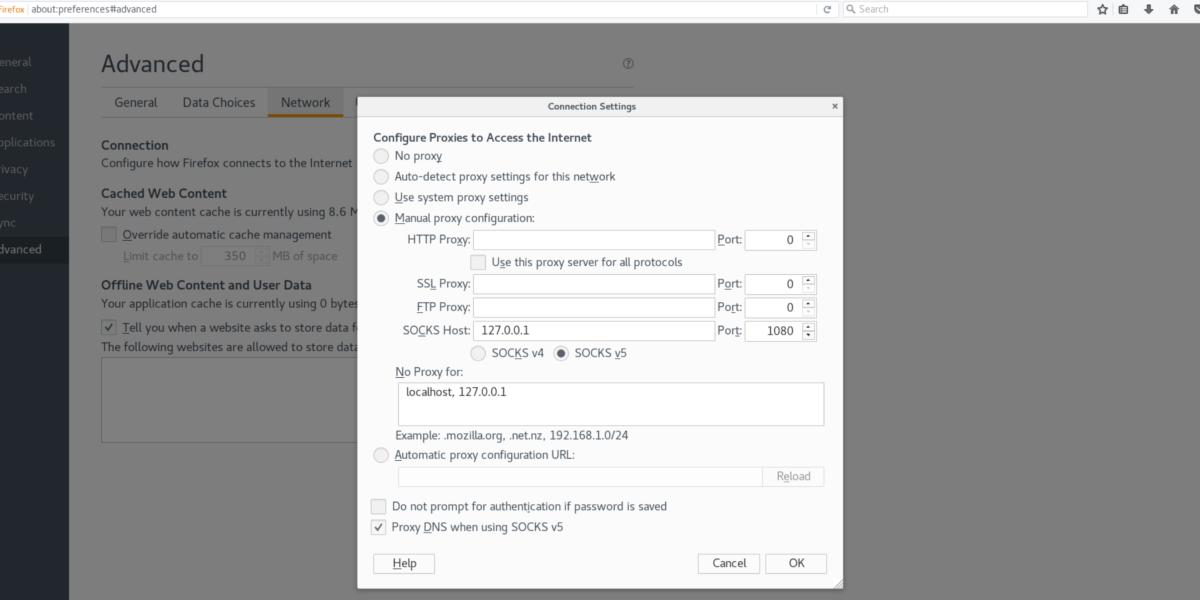Viewport: 1200px width, 600px height.
Task: Click the magnifier icon in the search box
Action: pyautogui.click(x=850, y=9)
